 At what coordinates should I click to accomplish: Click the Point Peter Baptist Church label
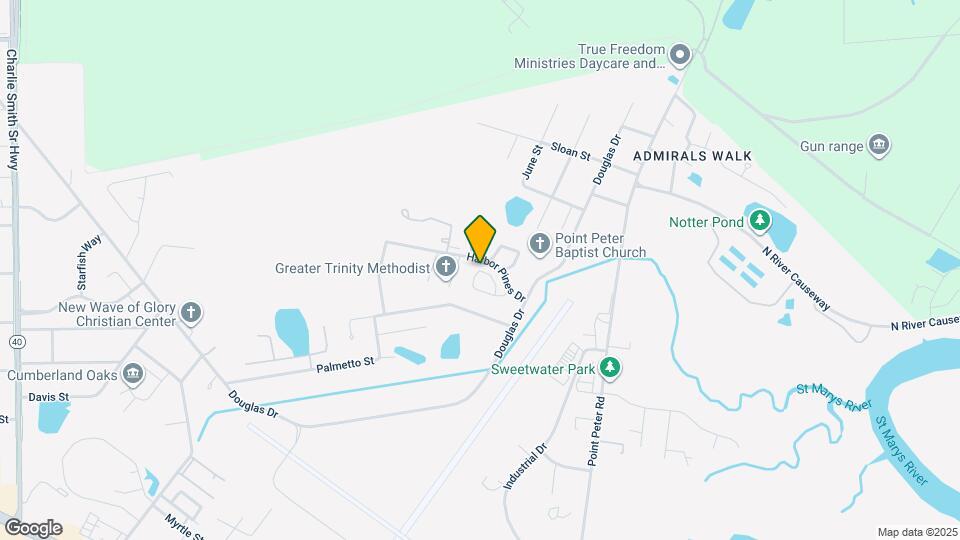[600, 245]
